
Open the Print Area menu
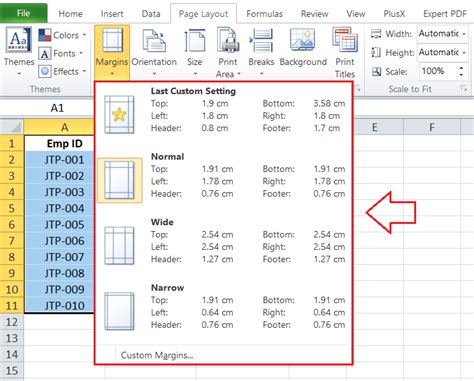(x=228, y=53)
